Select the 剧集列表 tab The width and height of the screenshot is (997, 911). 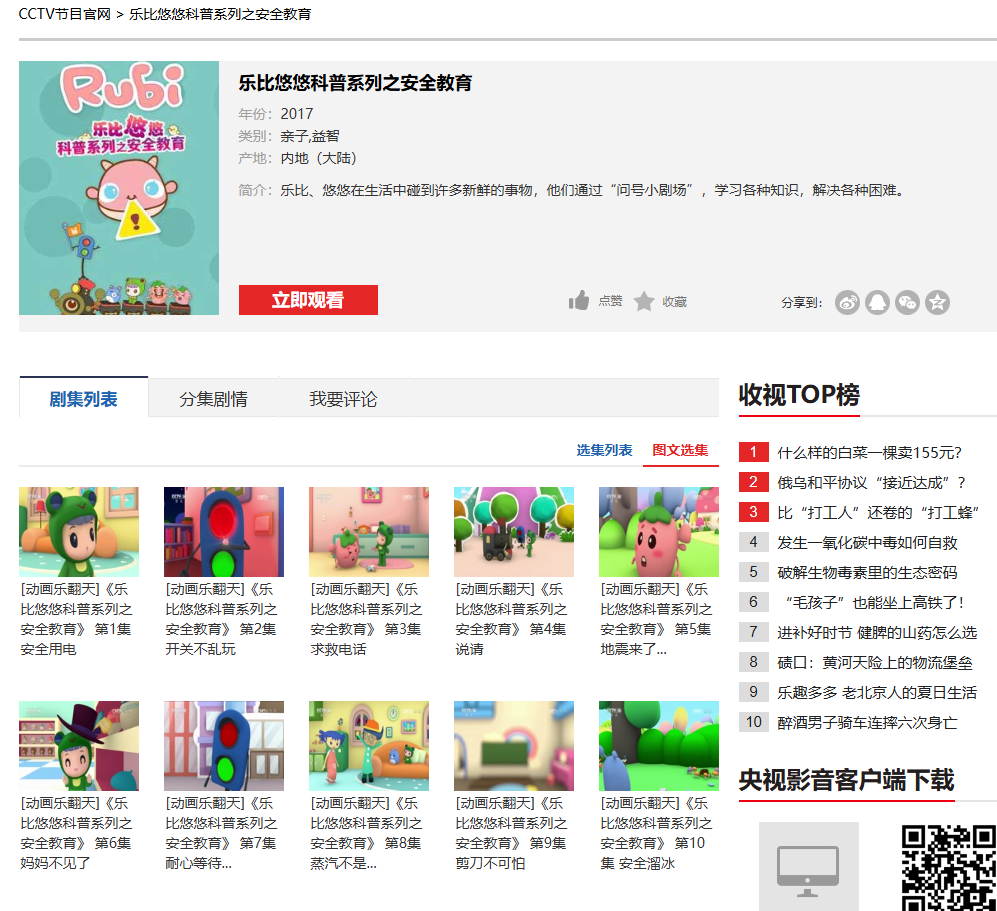[x=83, y=397]
